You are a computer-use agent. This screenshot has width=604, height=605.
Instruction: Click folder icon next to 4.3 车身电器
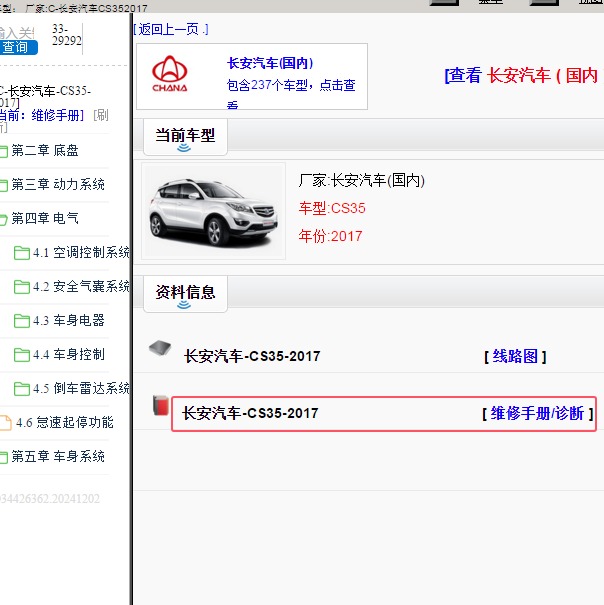[x=22, y=321]
